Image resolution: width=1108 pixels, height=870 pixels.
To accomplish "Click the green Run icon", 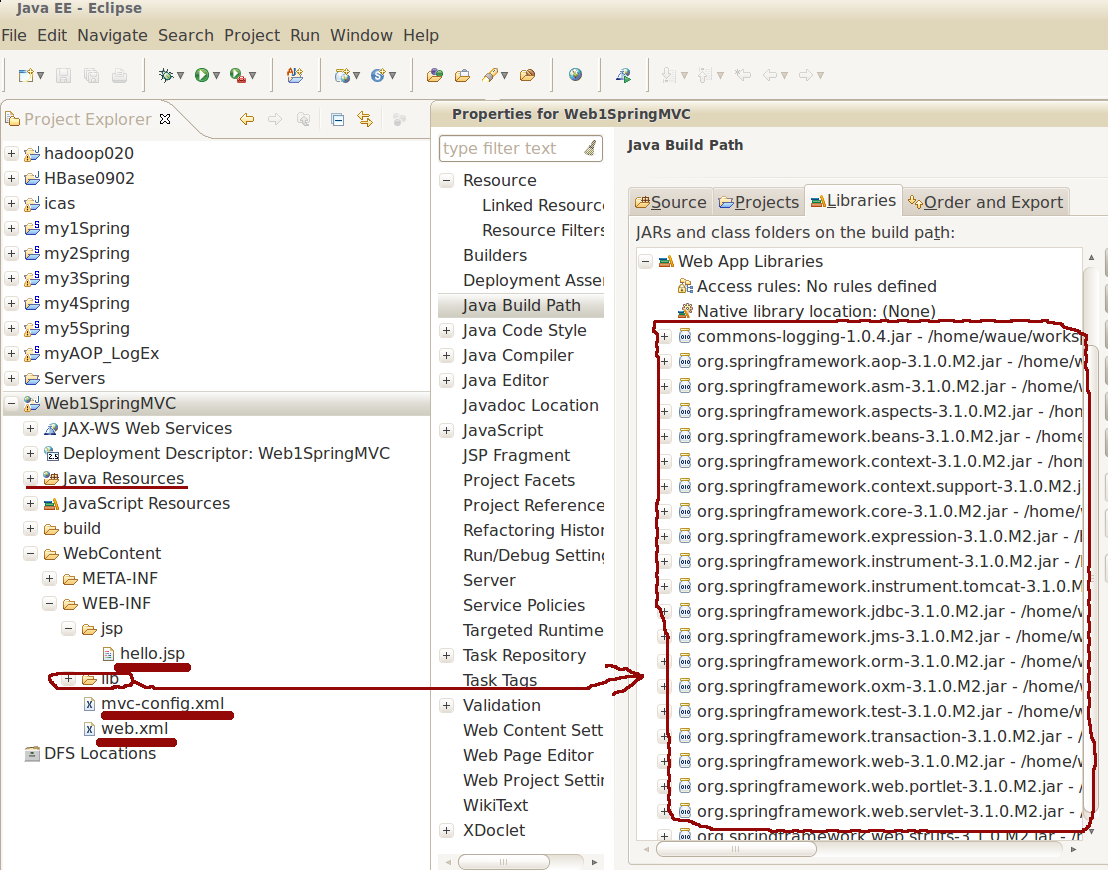I will [x=202, y=75].
